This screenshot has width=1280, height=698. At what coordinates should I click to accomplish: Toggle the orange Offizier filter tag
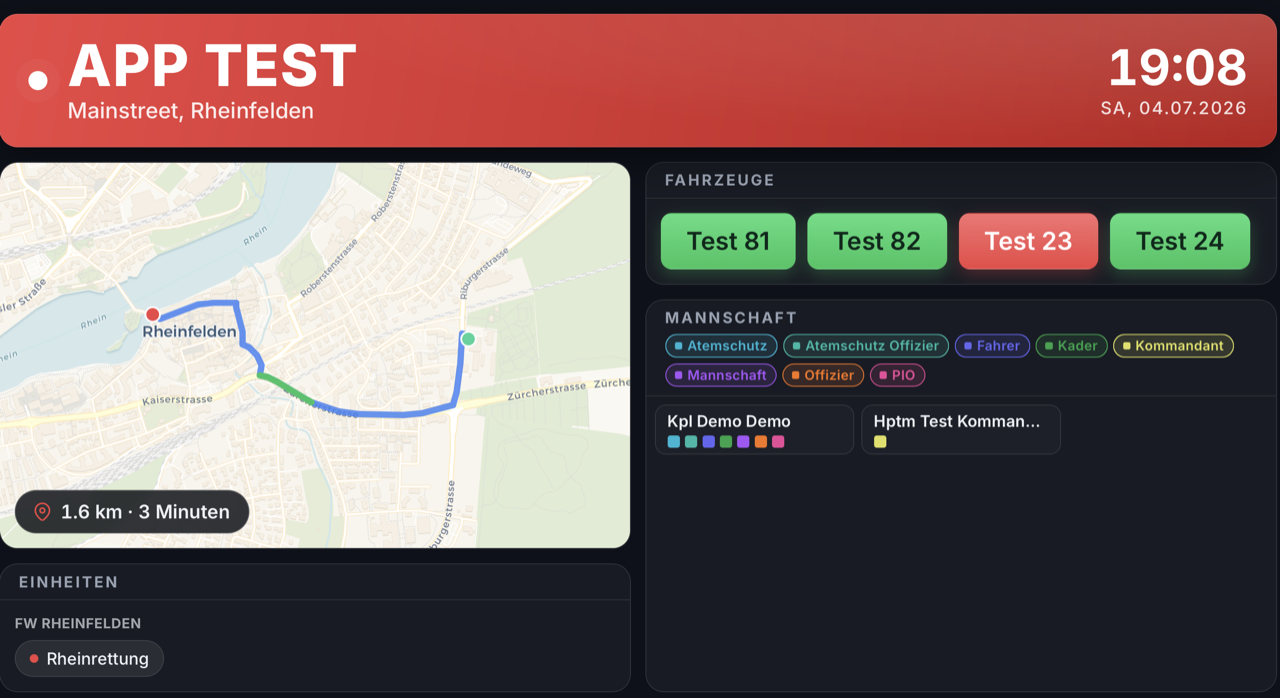823,375
